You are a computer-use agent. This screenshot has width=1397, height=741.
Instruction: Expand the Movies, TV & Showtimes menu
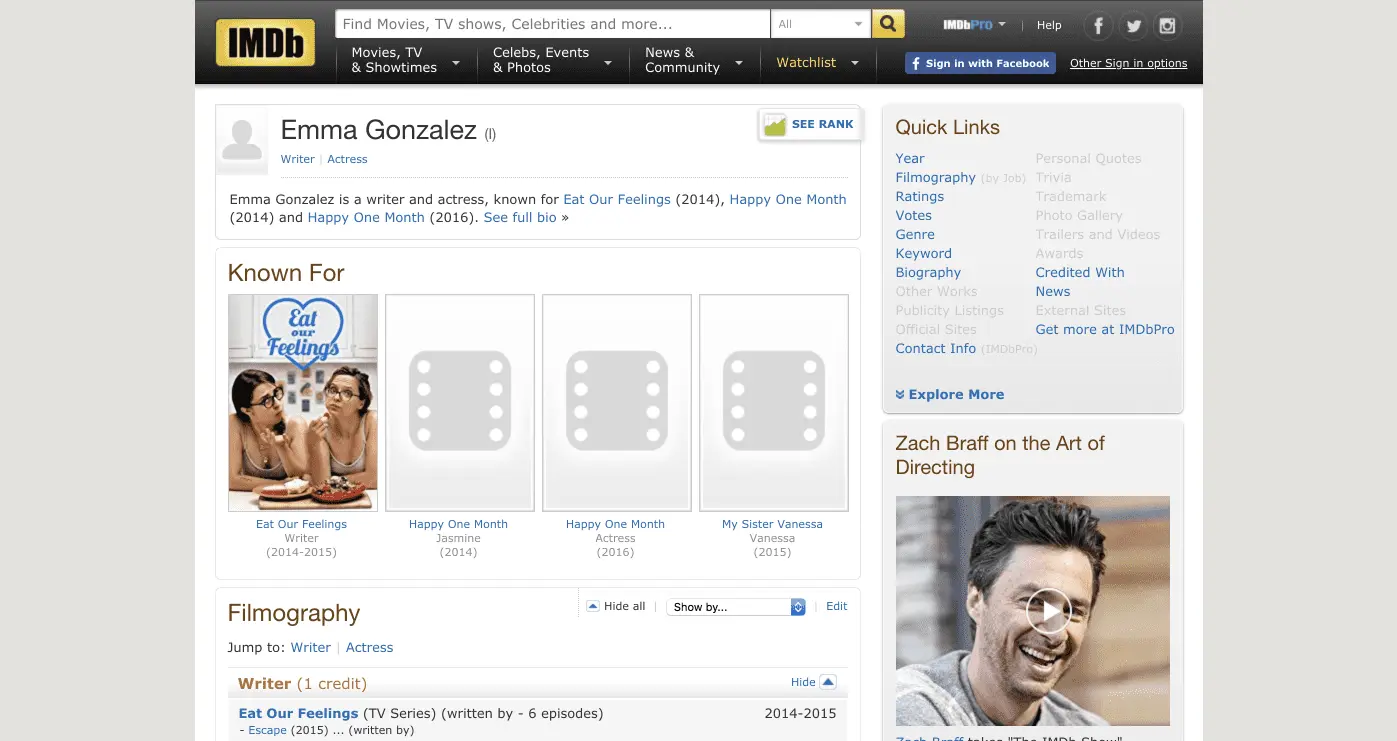(405, 60)
